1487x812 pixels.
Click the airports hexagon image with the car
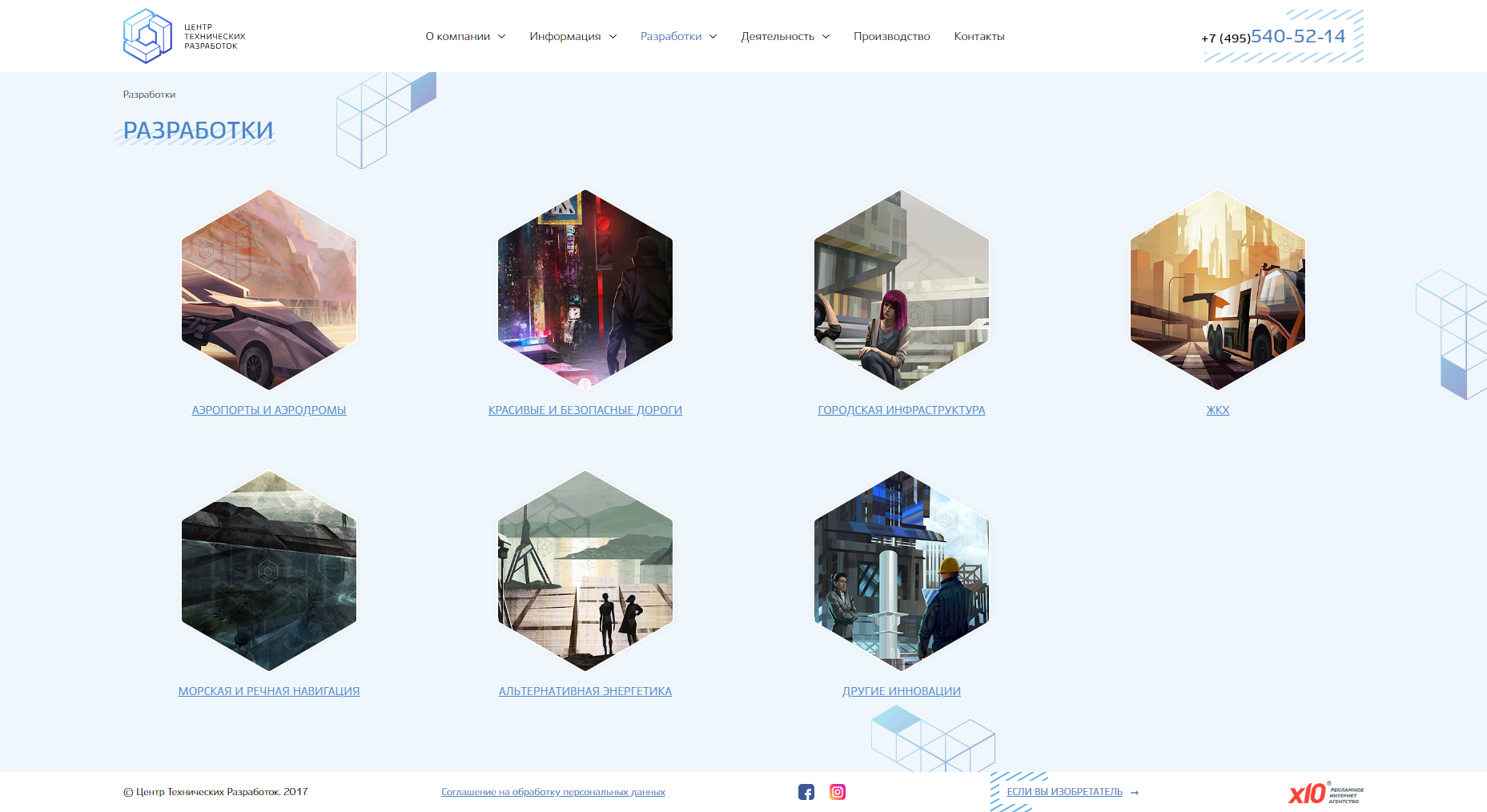pos(269,290)
